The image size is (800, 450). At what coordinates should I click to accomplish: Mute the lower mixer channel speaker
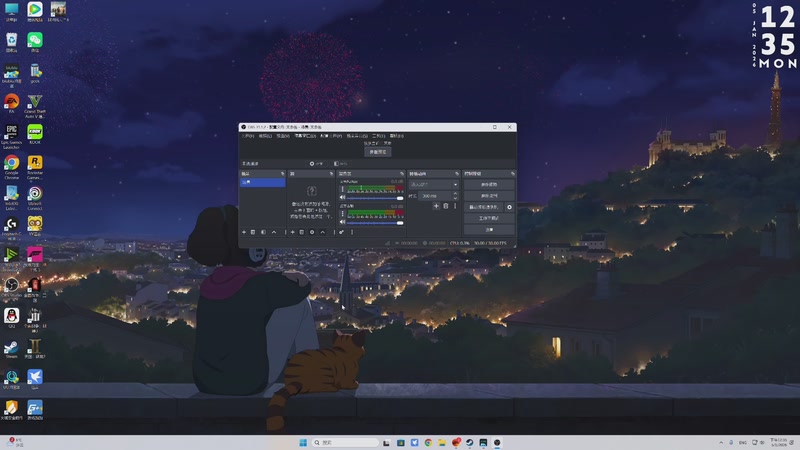pos(343,222)
